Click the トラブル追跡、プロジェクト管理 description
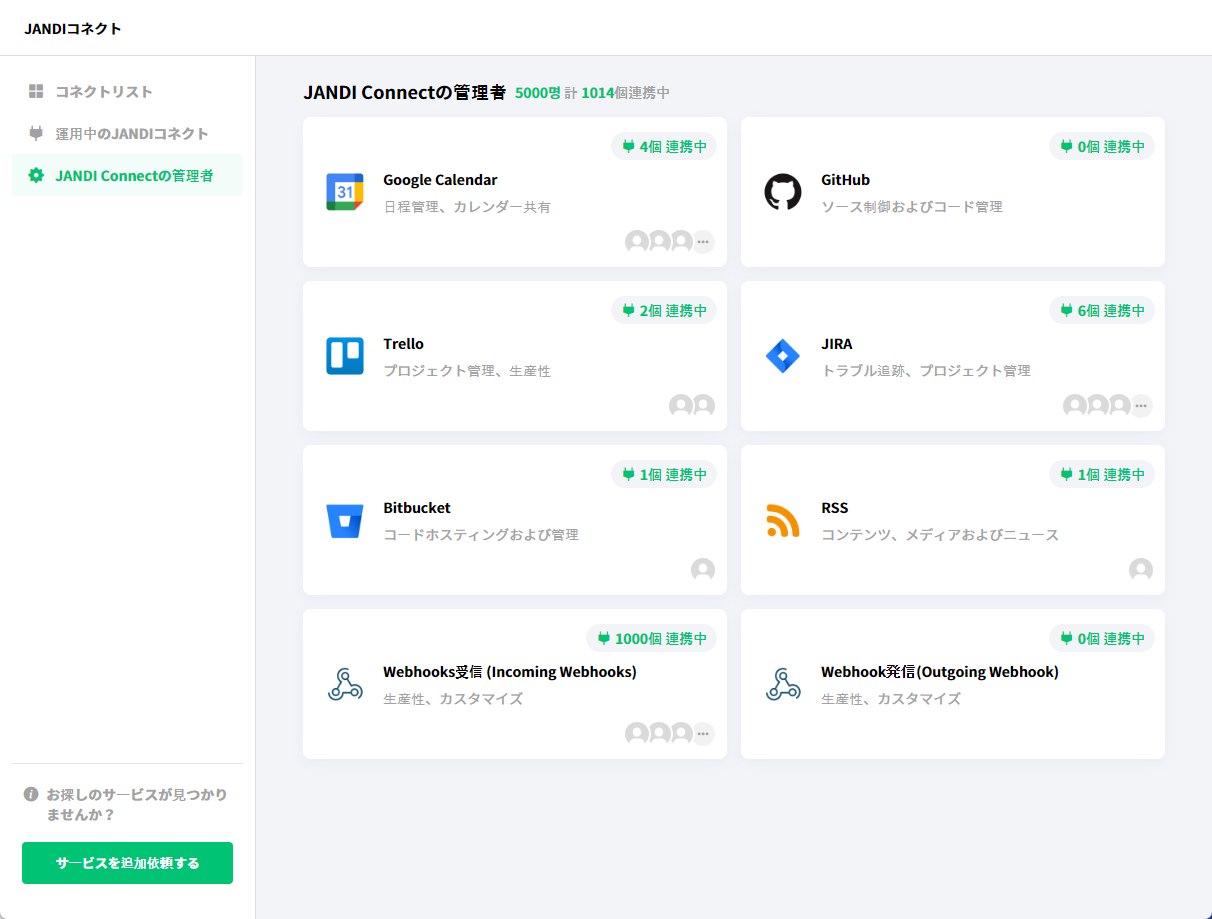Screen dimensions: 1212x919 [x=926, y=371]
